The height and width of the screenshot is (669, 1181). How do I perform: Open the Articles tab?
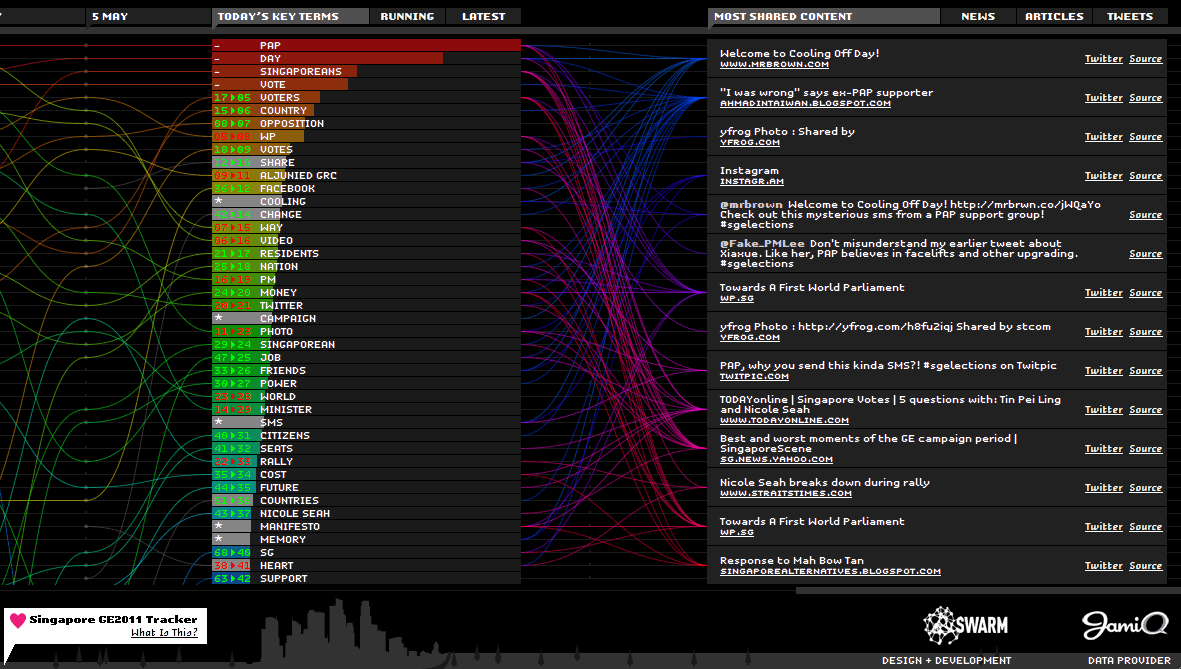pos(1054,16)
